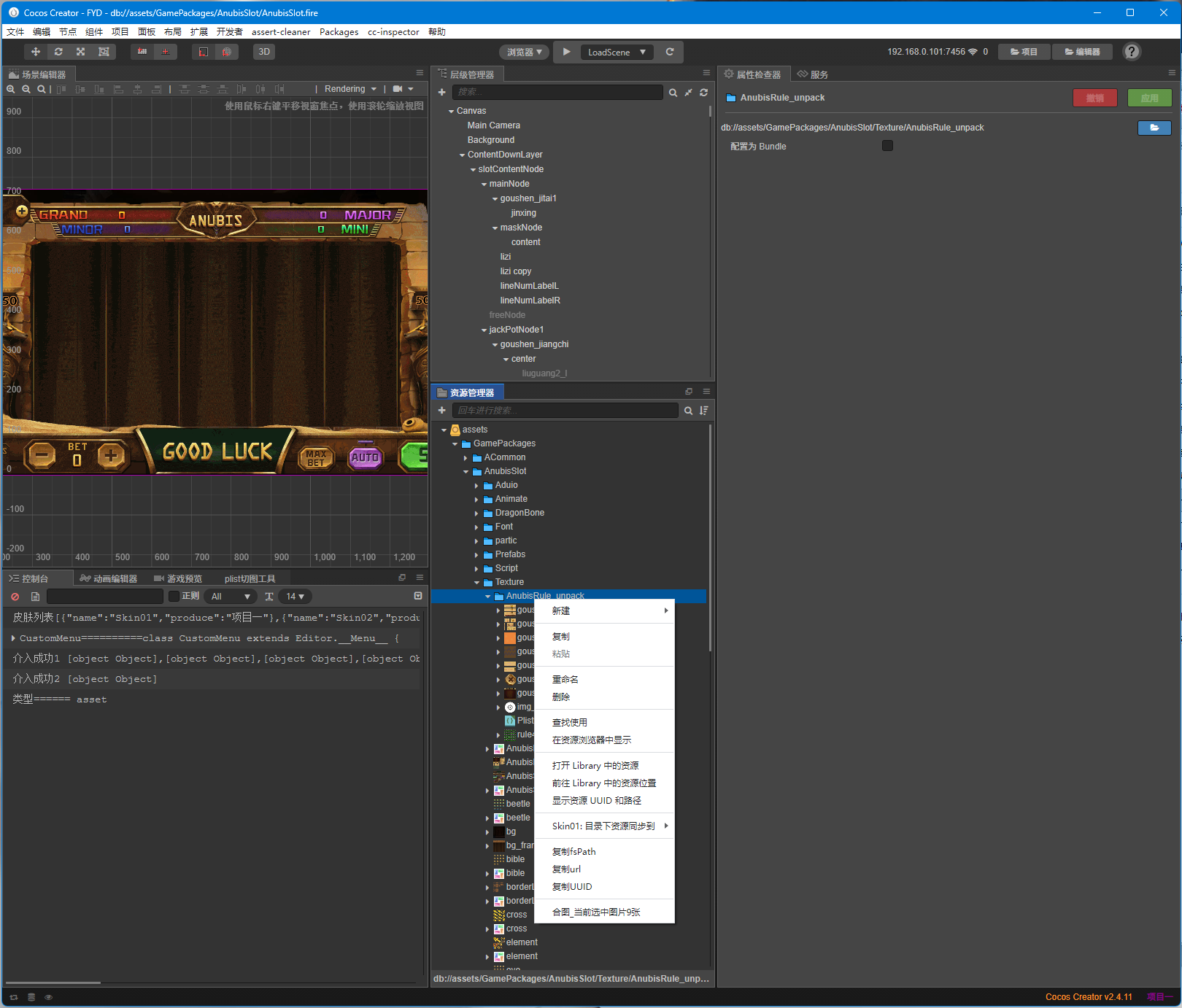Image resolution: width=1182 pixels, height=1008 pixels.
Task: Open the LoadScene dropdown
Action: [617, 52]
